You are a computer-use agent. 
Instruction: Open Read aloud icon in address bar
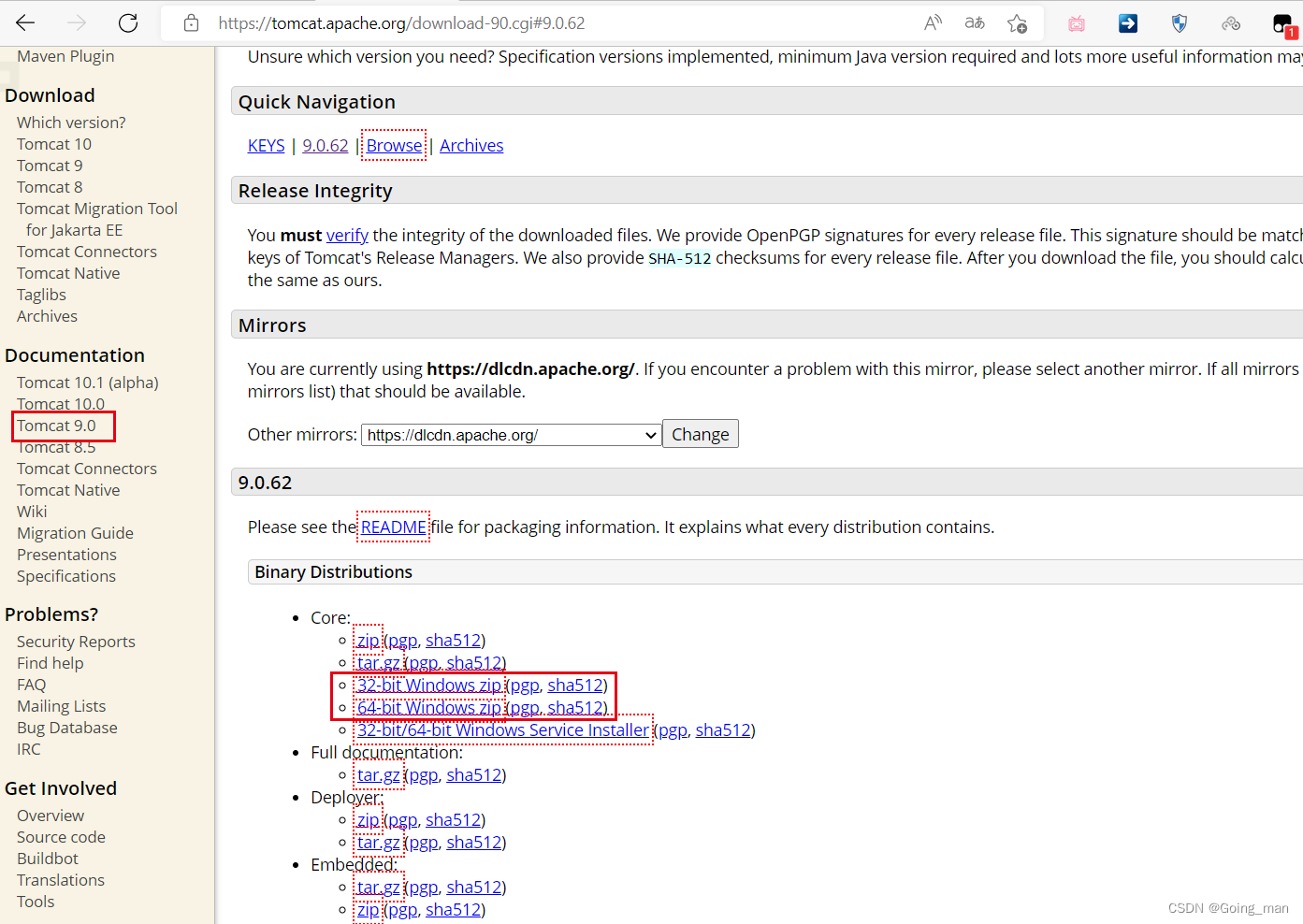coord(933,23)
